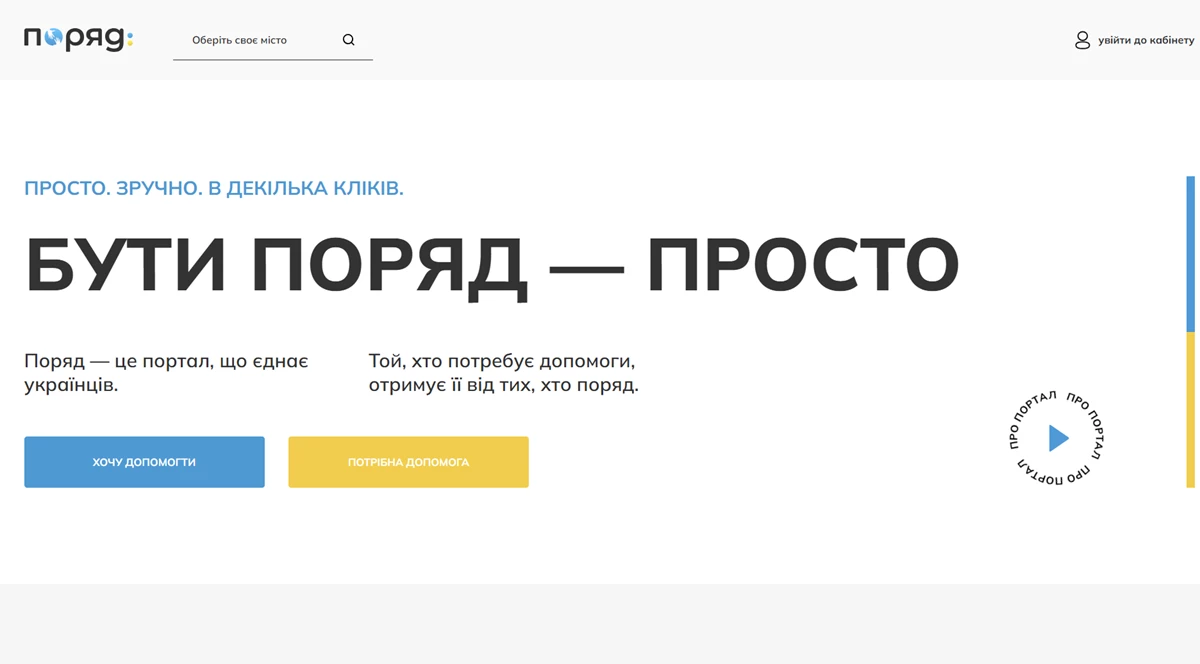Click the word ПРОСТО ending the headline

[803, 264]
